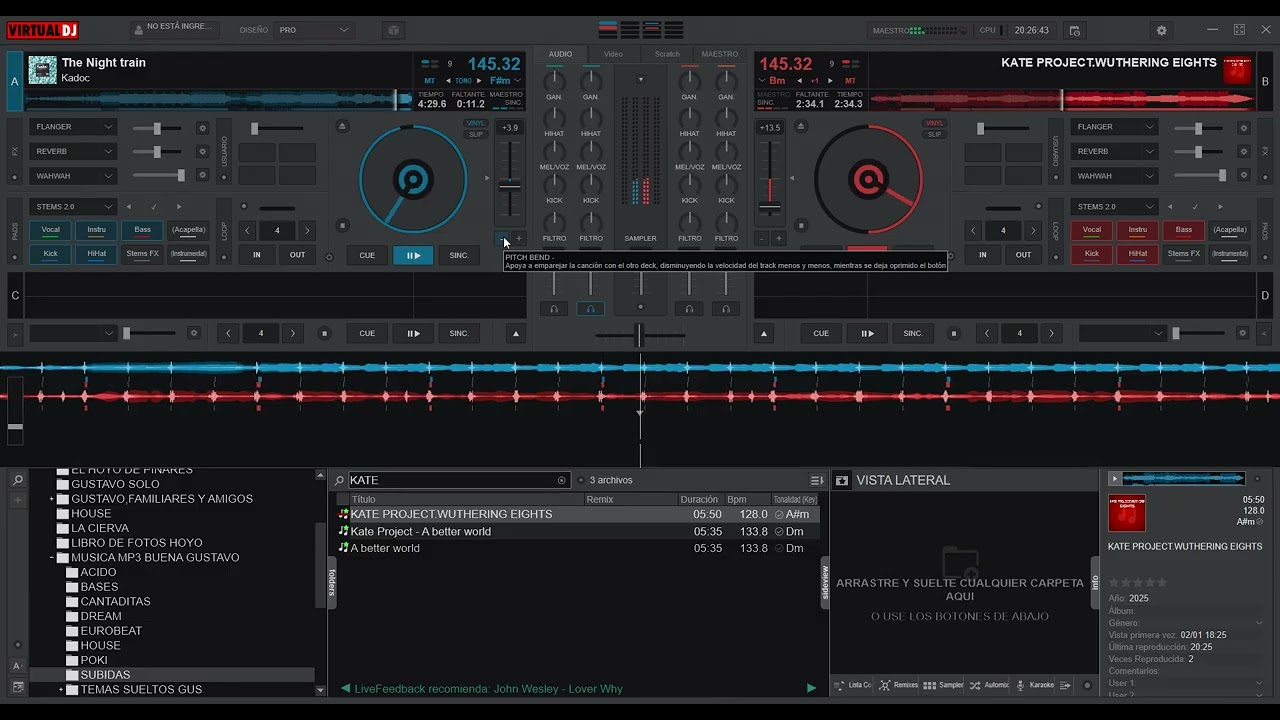Halve loop length on deck A
The width and height of the screenshot is (1280, 720).
(247, 230)
